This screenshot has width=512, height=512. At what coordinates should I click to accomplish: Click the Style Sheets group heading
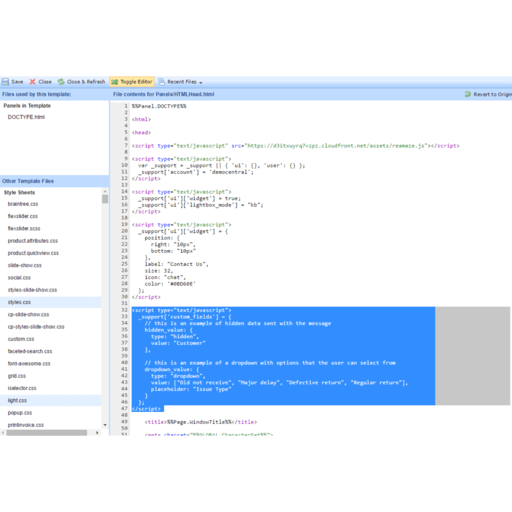tap(19, 193)
